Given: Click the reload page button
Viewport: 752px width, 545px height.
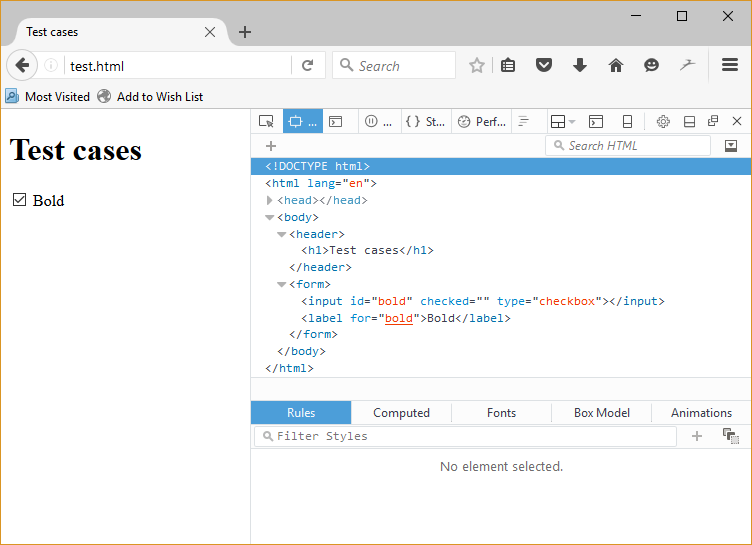Looking at the screenshot, I should point(307,66).
